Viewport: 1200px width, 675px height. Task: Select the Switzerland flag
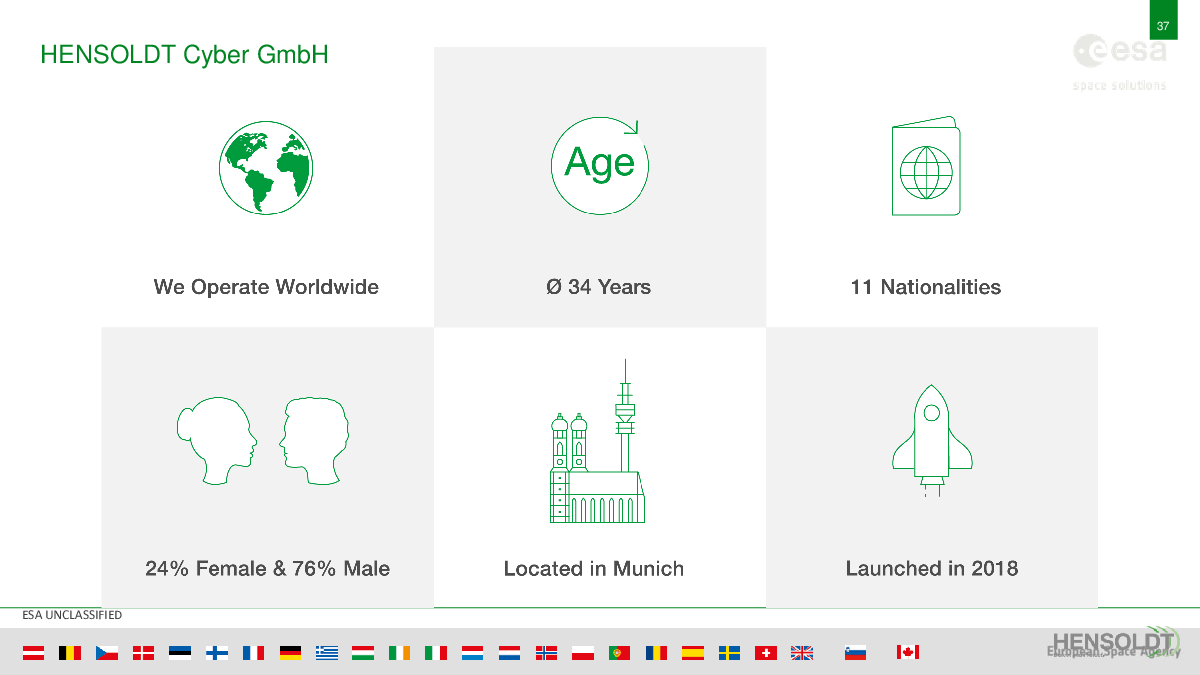coord(766,653)
